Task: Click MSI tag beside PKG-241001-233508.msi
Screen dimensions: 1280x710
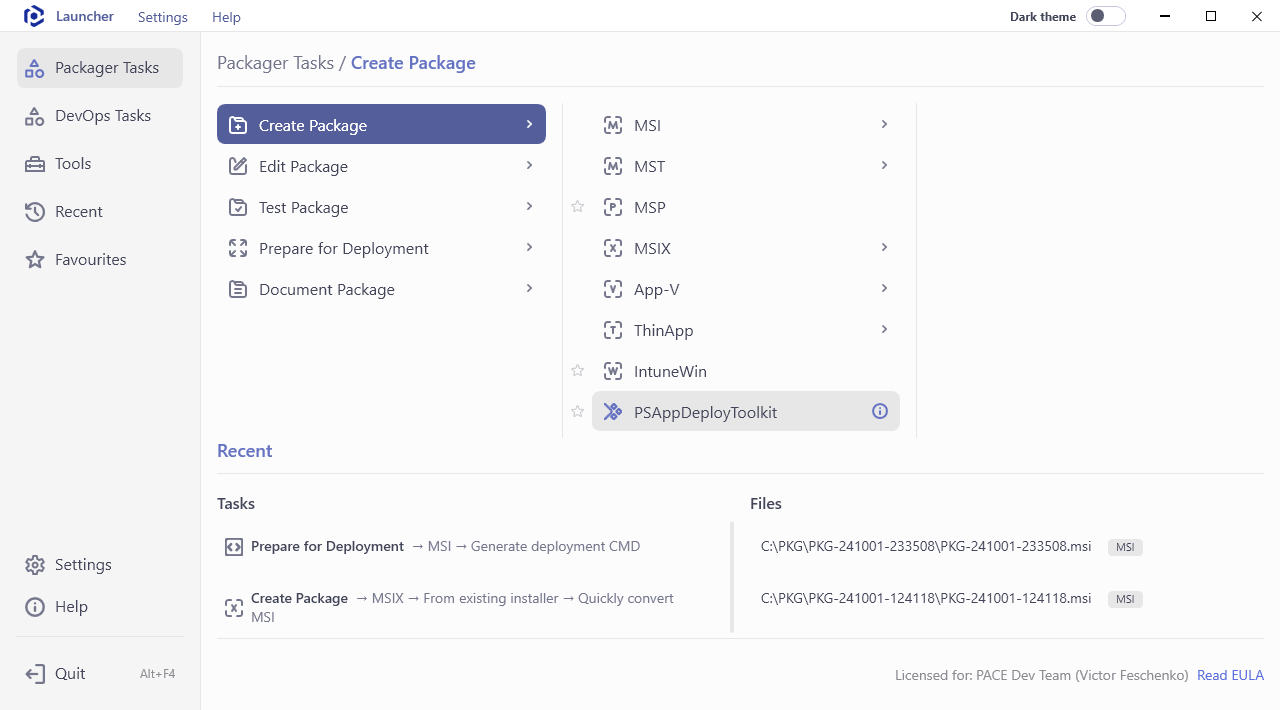Action: pyautogui.click(x=1125, y=548)
